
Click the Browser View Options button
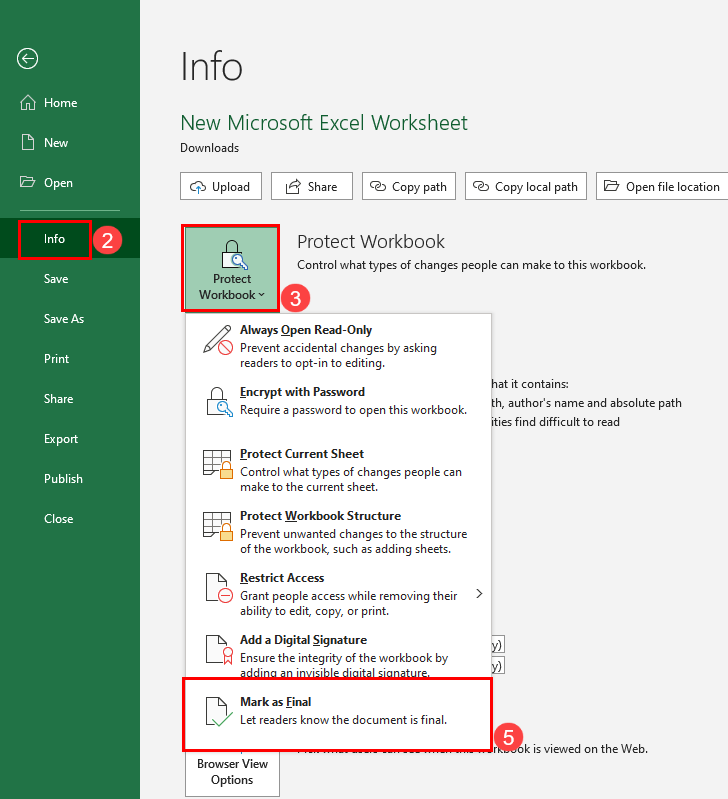232,772
